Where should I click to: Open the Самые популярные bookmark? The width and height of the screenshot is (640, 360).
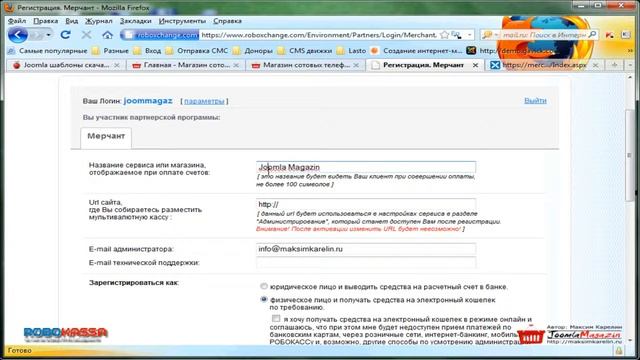coord(48,51)
